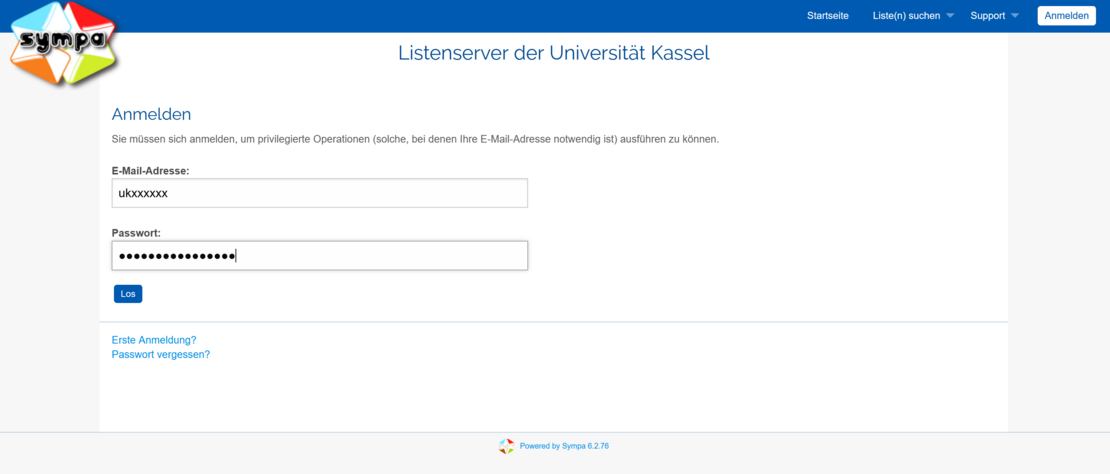Open the Powered by Sympa 6.2.76 link

click(x=564, y=446)
